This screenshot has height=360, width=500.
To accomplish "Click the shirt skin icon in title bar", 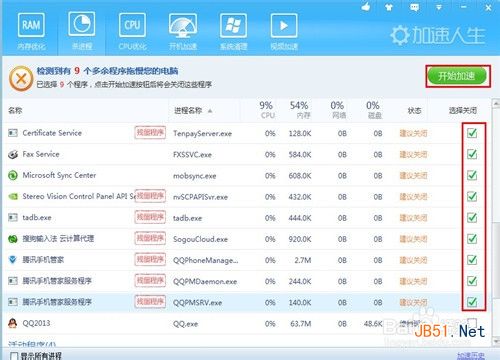I will pos(389,7).
